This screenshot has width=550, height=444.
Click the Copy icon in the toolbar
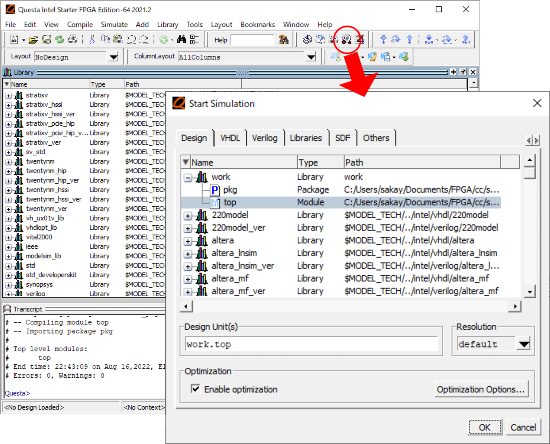(x=105, y=40)
